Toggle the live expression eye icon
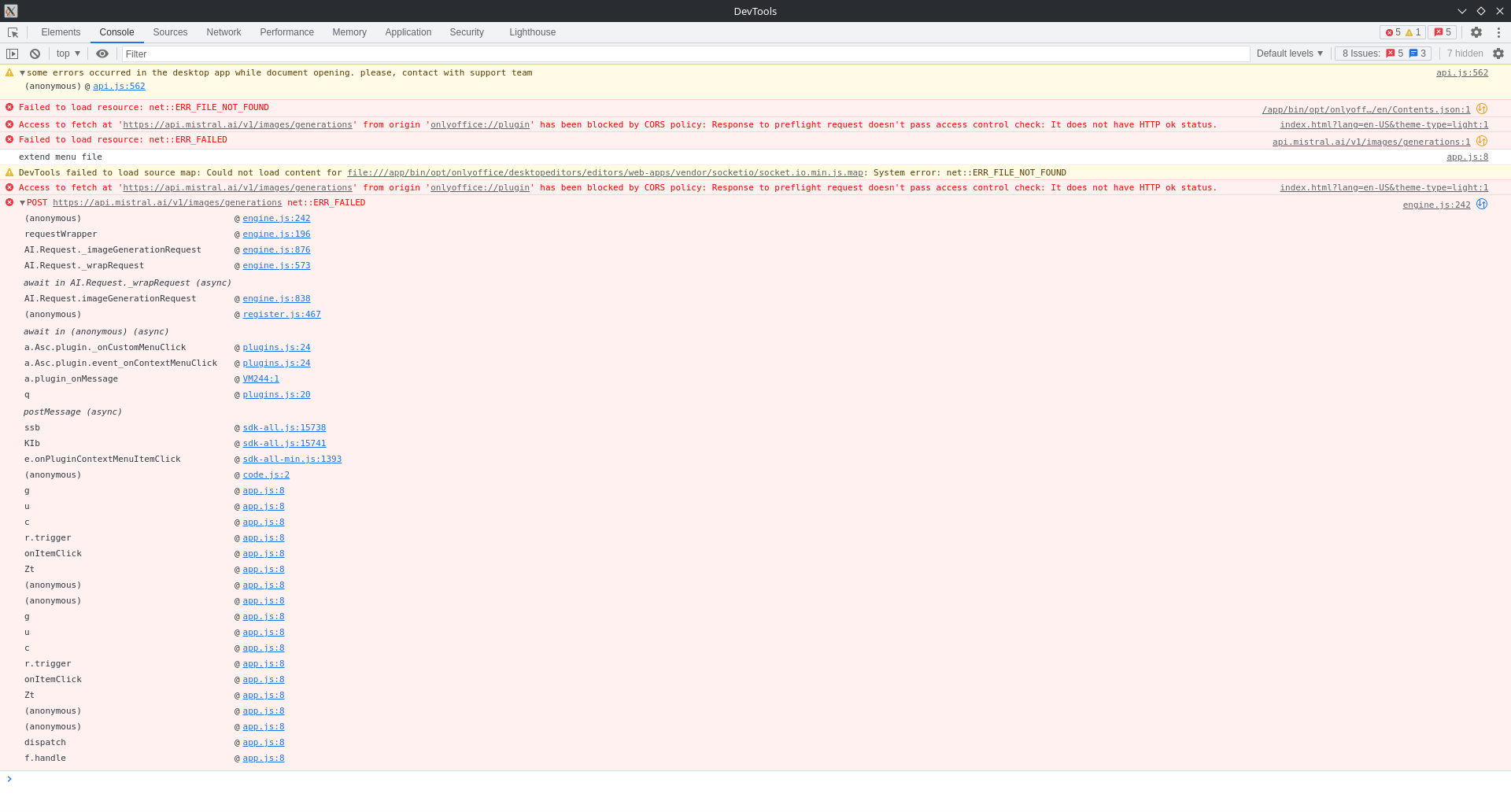Screen dimensions: 1511x812 pos(102,54)
